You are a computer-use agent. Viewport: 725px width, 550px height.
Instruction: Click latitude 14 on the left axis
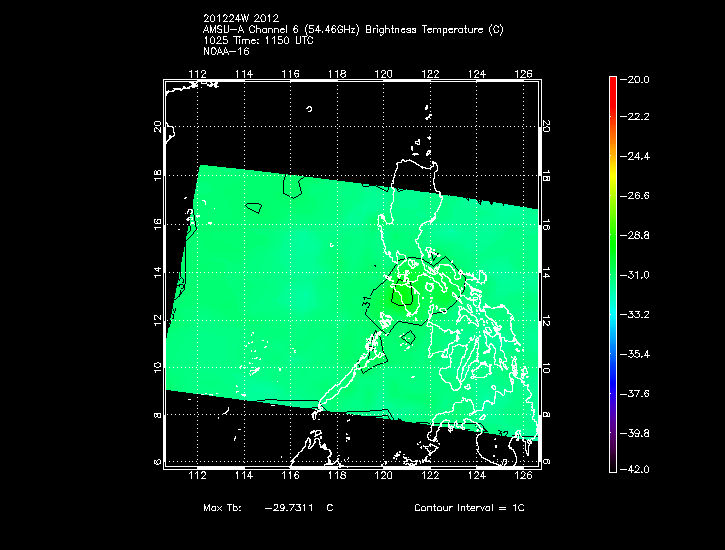point(158,272)
